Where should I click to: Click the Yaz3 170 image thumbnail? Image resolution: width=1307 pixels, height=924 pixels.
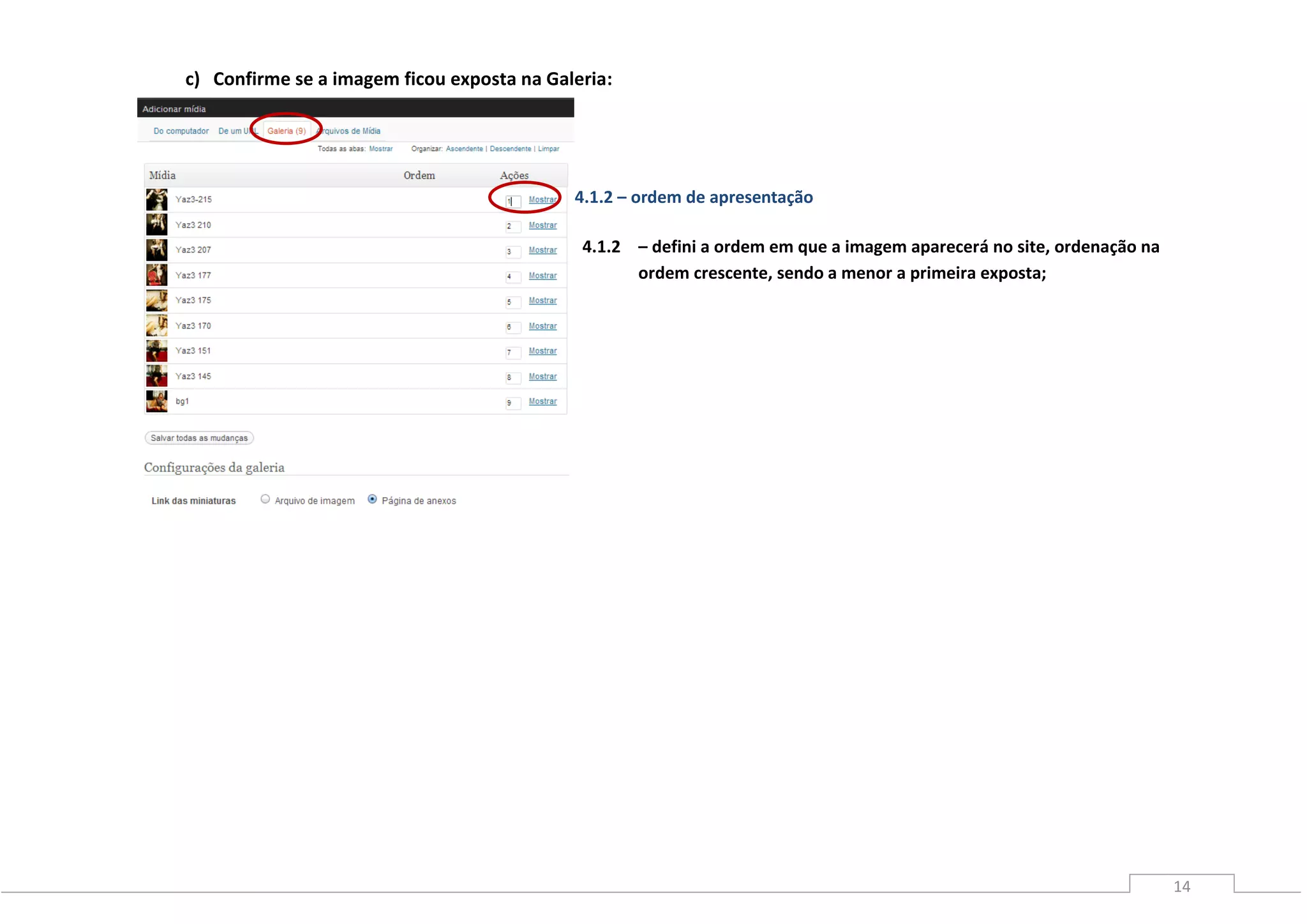pyautogui.click(x=156, y=325)
